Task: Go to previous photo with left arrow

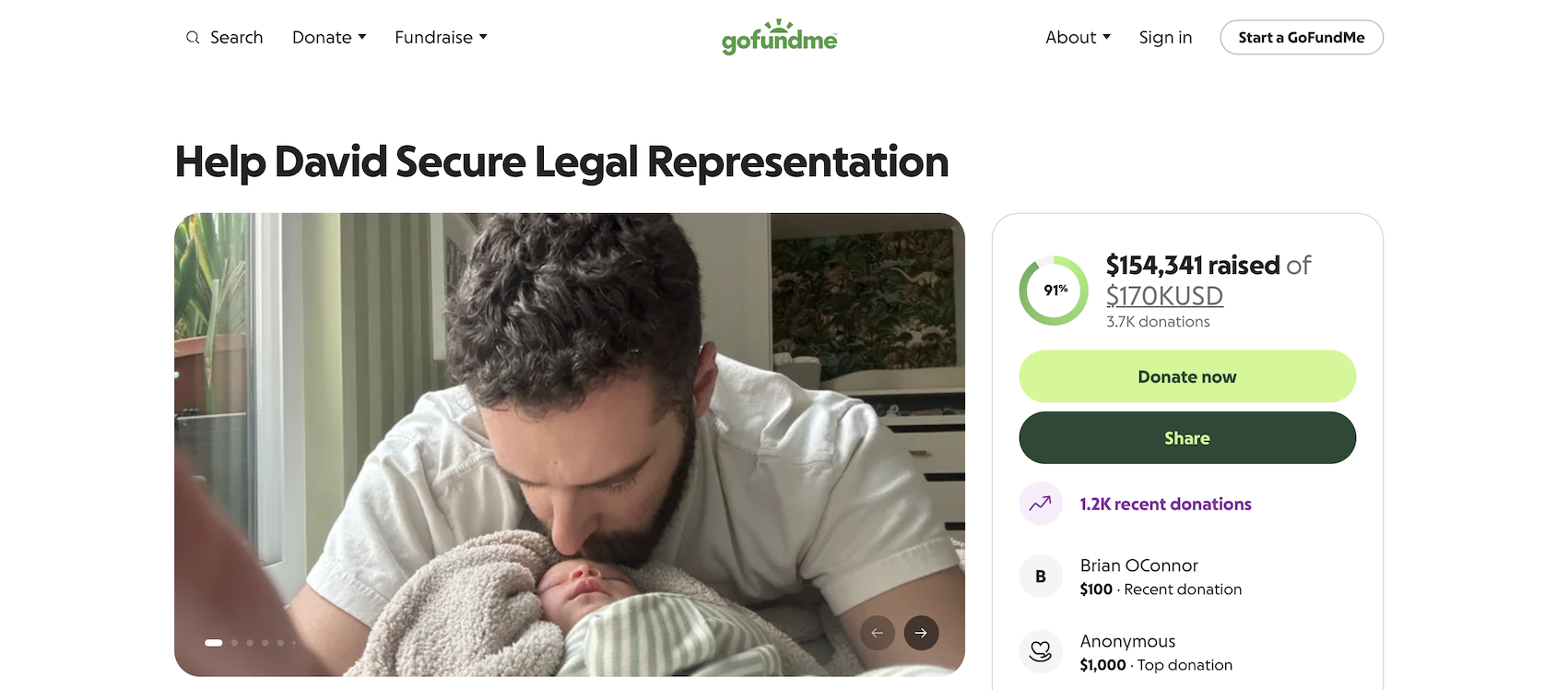Action: [878, 633]
